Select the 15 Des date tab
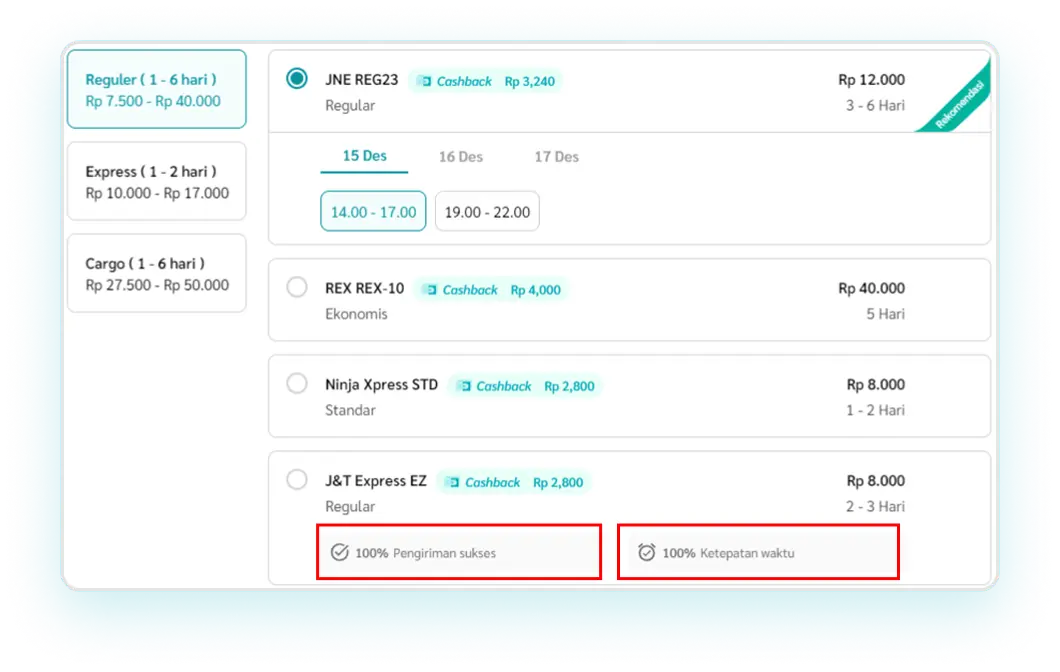 (x=364, y=156)
